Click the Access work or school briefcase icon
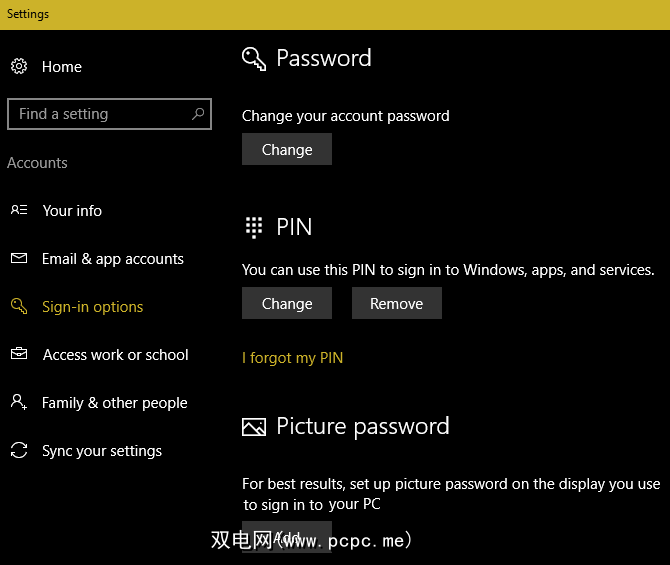The height and width of the screenshot is (565, 670). click(x=19, y=354)
